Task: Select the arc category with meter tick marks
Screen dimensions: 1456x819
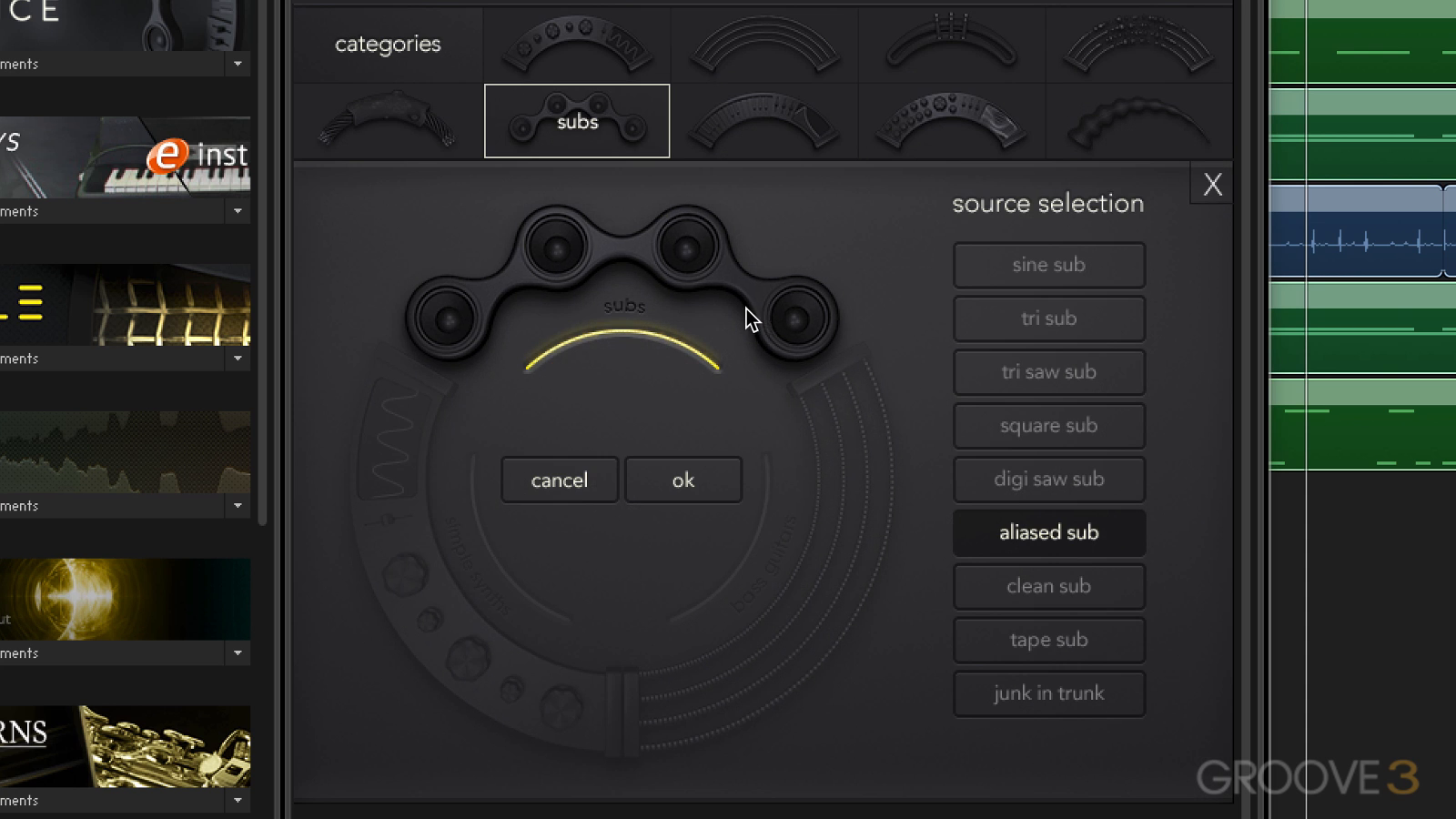Action: [764, 121]
